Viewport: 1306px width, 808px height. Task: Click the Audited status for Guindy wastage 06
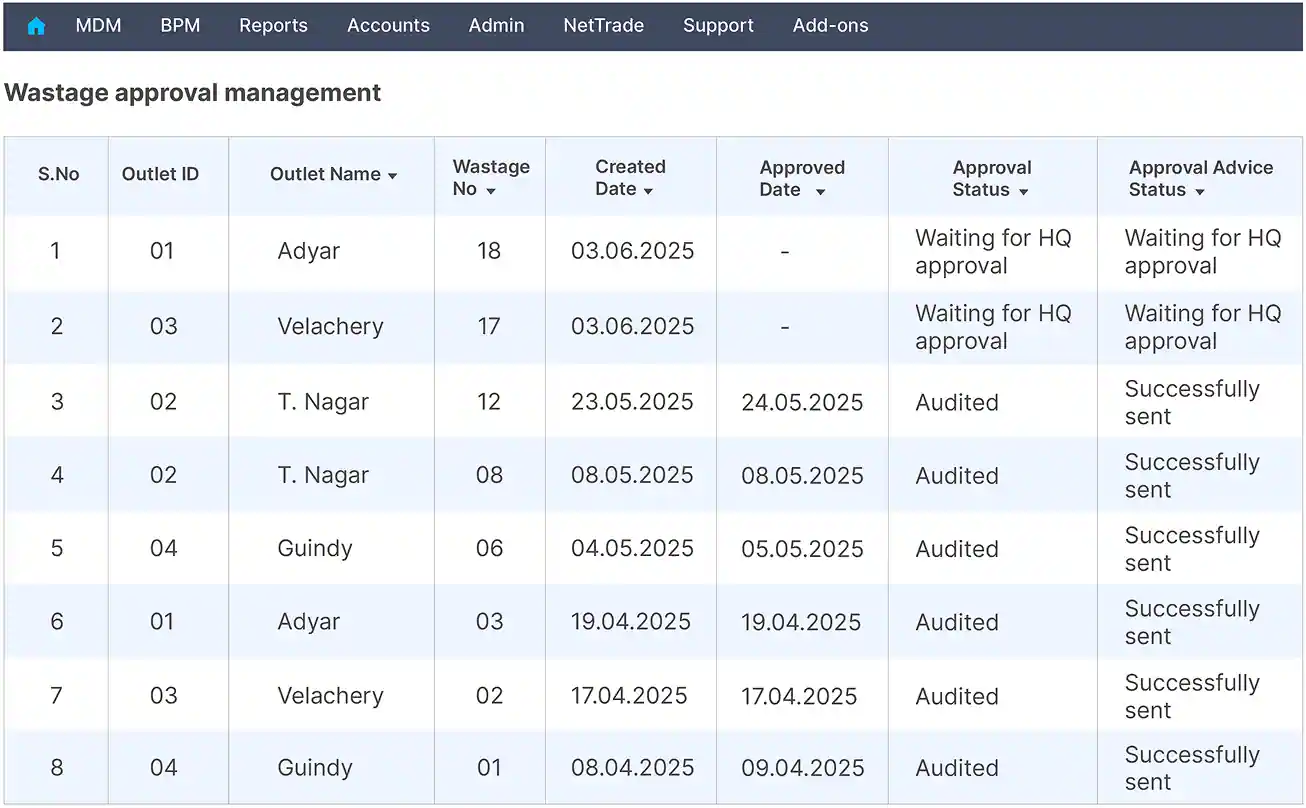[x=956, y=548]
